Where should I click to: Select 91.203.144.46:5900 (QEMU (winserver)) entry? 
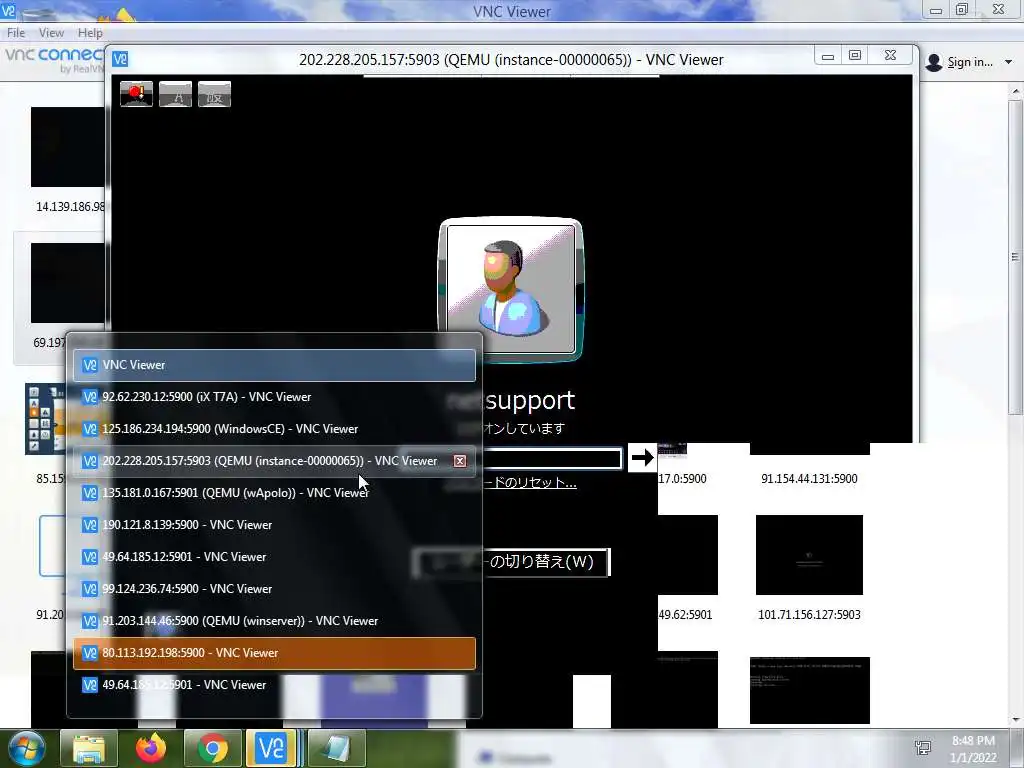coord(274,621)
